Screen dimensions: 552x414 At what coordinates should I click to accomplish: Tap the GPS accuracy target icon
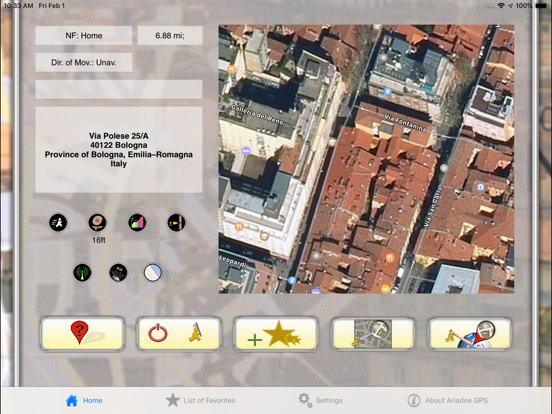[x=97, y=222]
